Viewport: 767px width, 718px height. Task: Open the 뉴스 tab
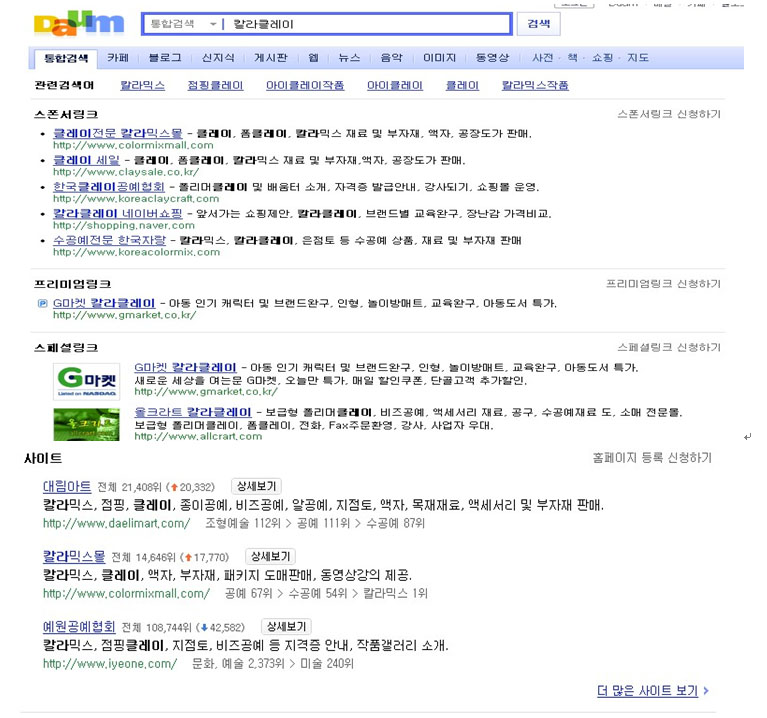tap(349, 58)
